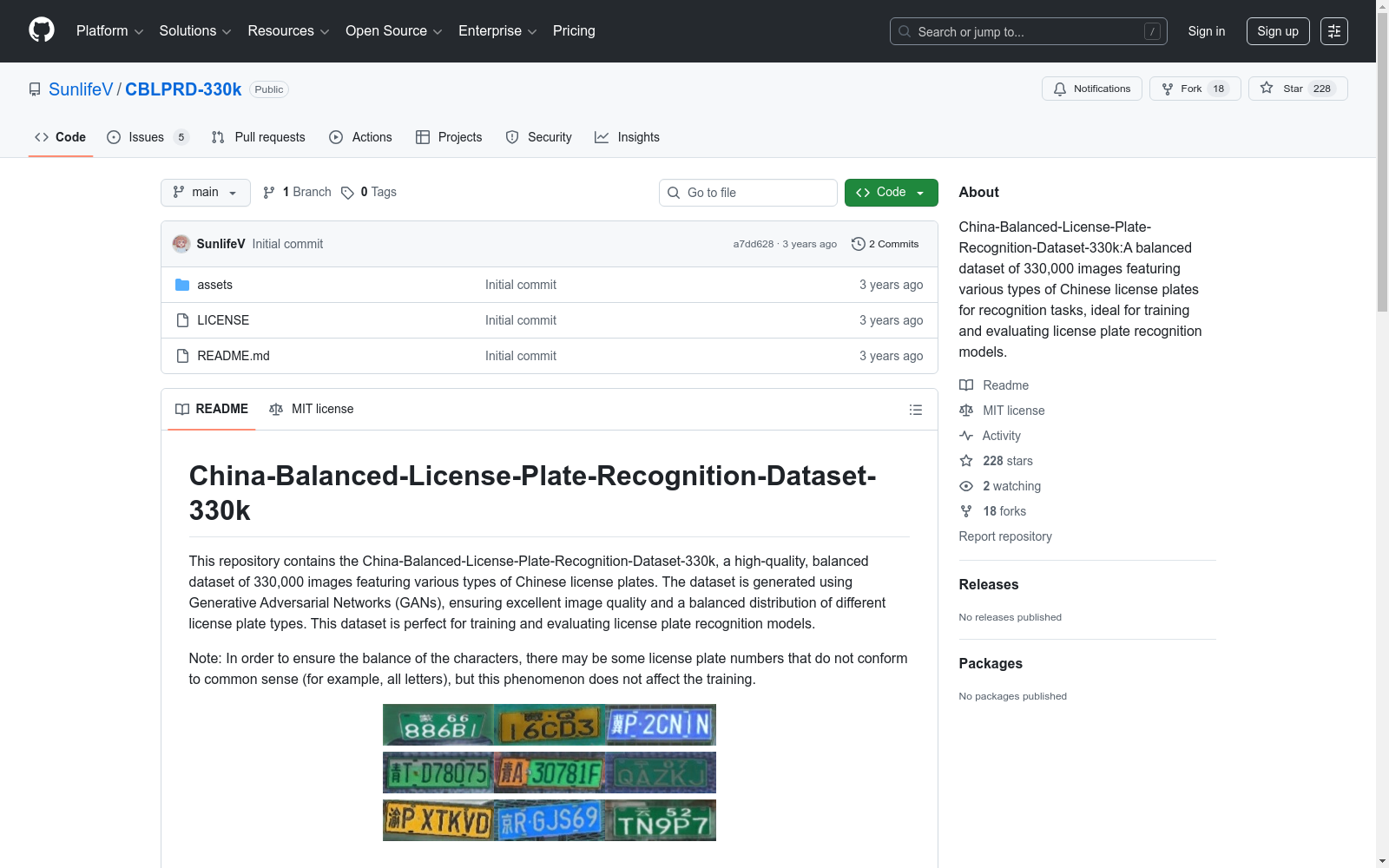Open the README outline list icon
Image resolution: width=1389 pixels, height=868 pixels.
[915, 410]
